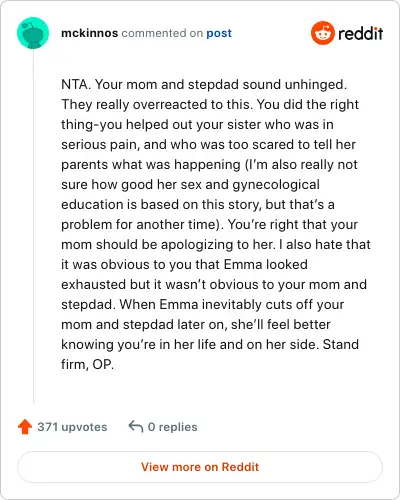Screen dimensions: 400x500
Task: Click the parenthetical about gynecological education
Action: pos(209,194)
